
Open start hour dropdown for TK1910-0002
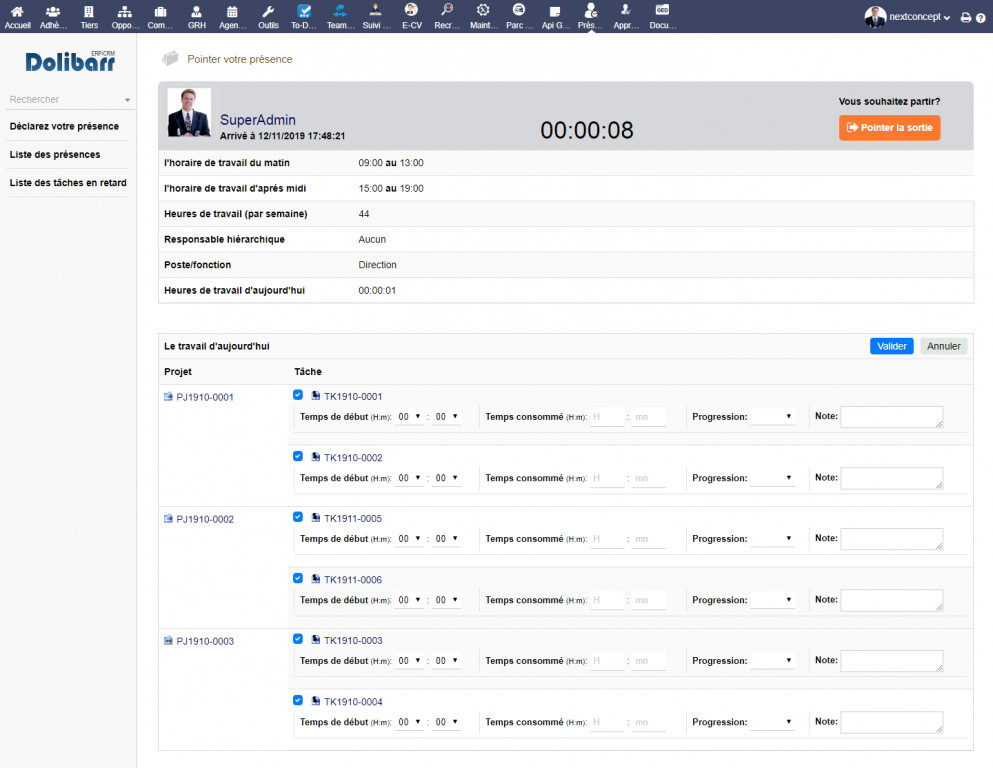[x=409, y=479]
